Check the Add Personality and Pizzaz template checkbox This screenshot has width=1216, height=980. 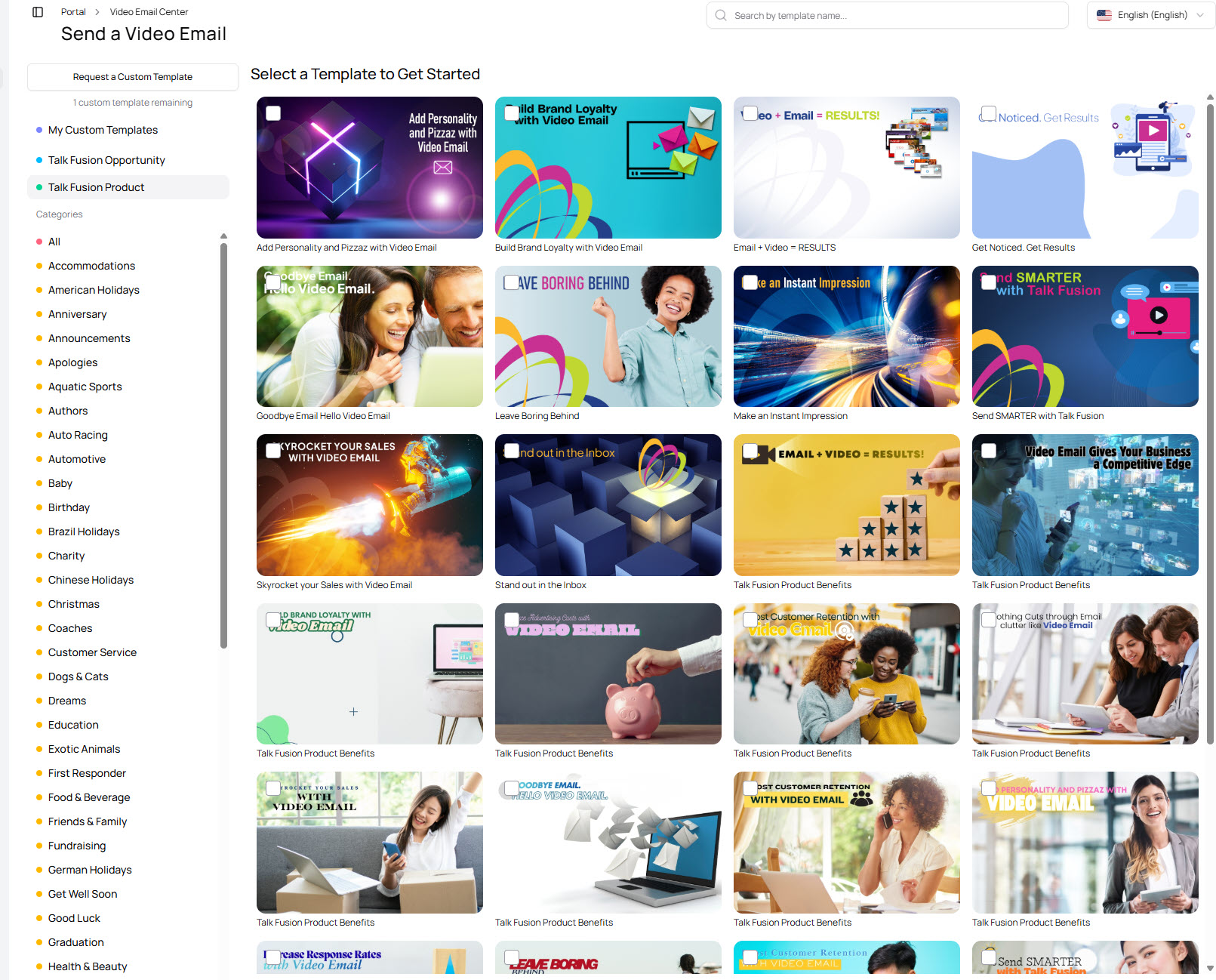point(273,113)
